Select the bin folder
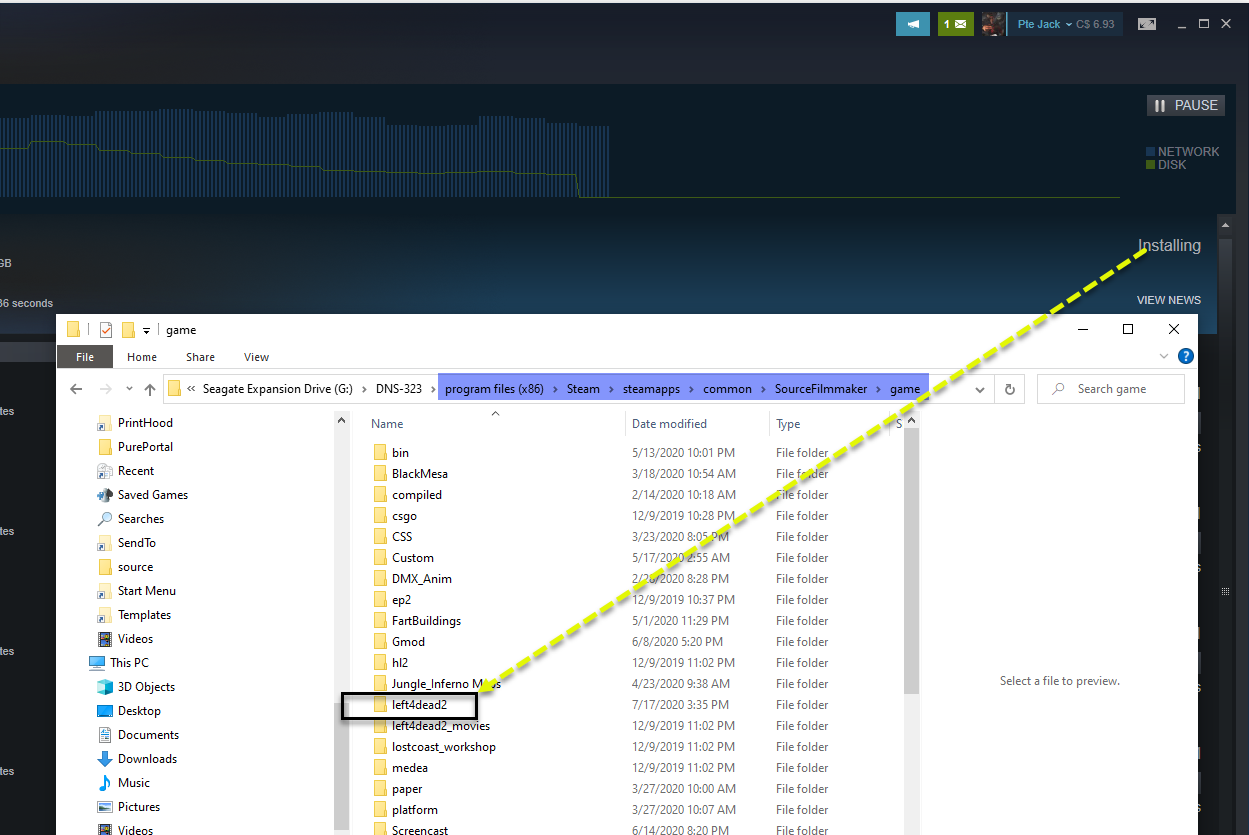1249x835 pixels. [400, 453]
